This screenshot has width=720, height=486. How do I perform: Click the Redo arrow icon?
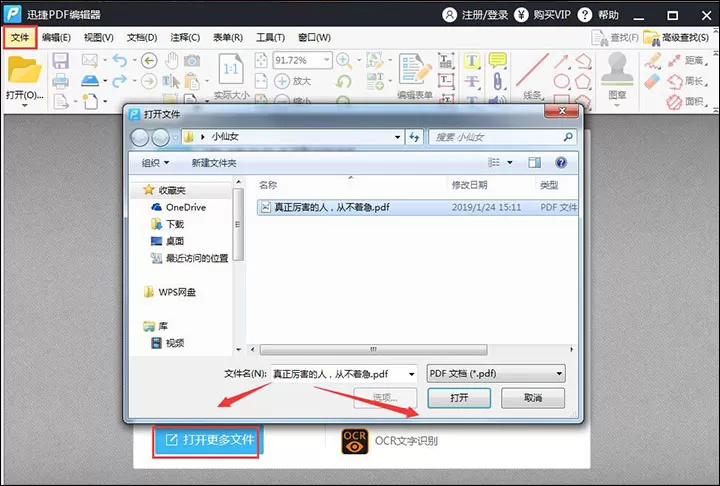click(119, 81)
